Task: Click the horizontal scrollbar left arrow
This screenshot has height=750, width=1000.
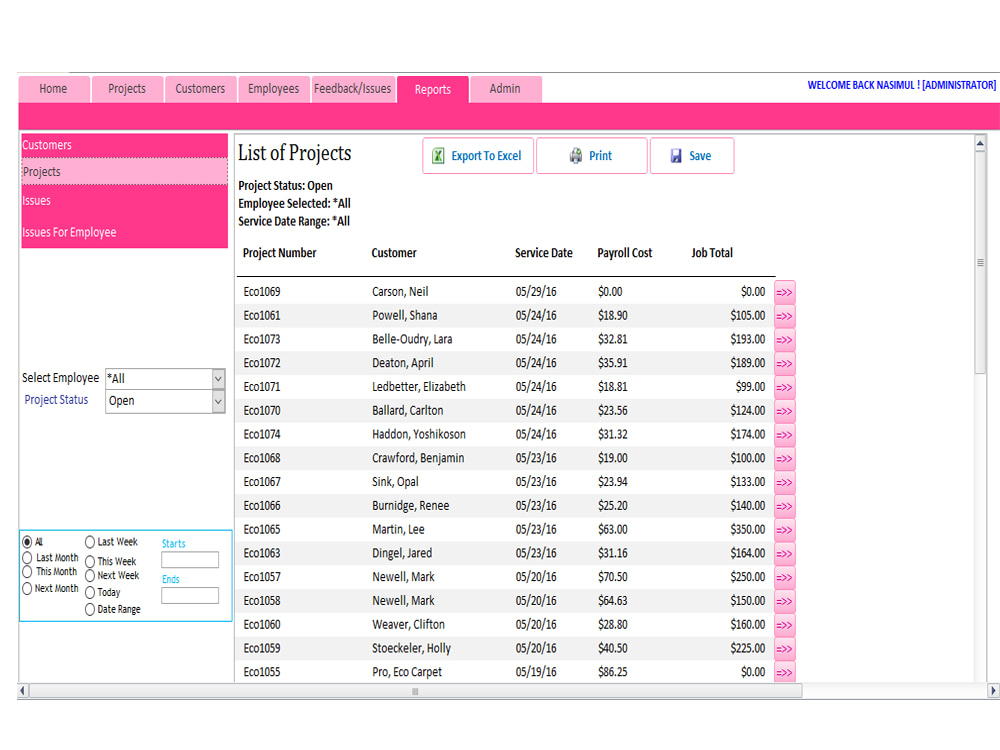Action: [23, 691]
